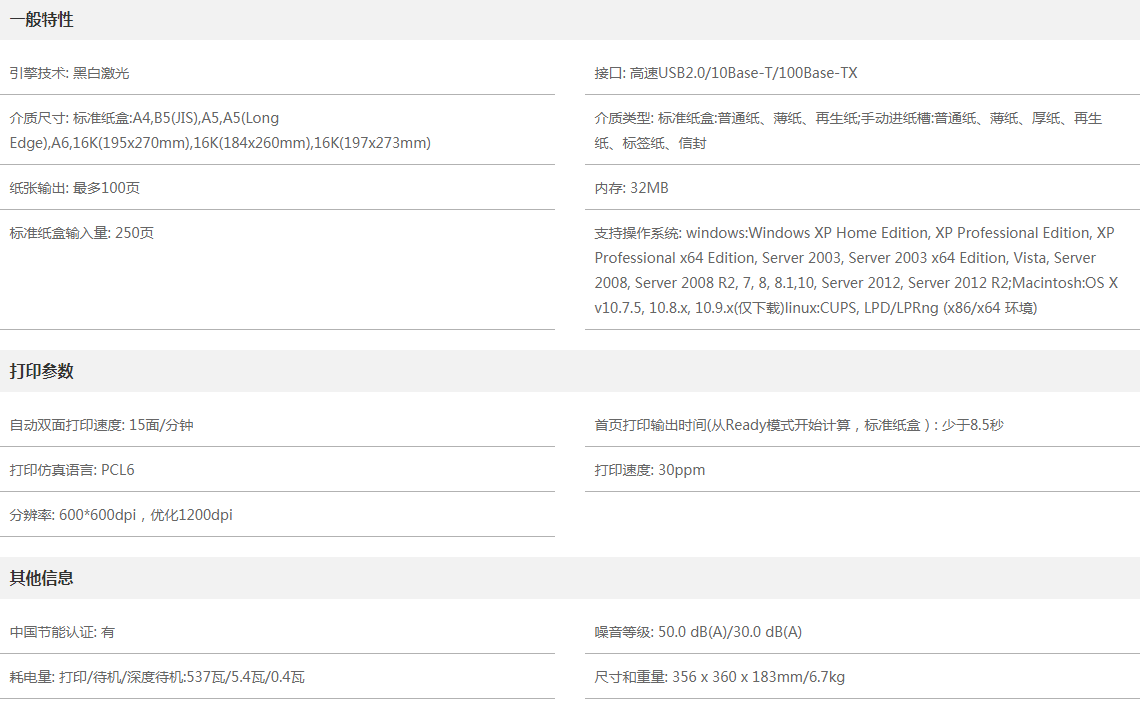This screenshot has height=703, width=1143.
Task: Click the 打印速度 30ppm entry
Action: tap(650, 470)
